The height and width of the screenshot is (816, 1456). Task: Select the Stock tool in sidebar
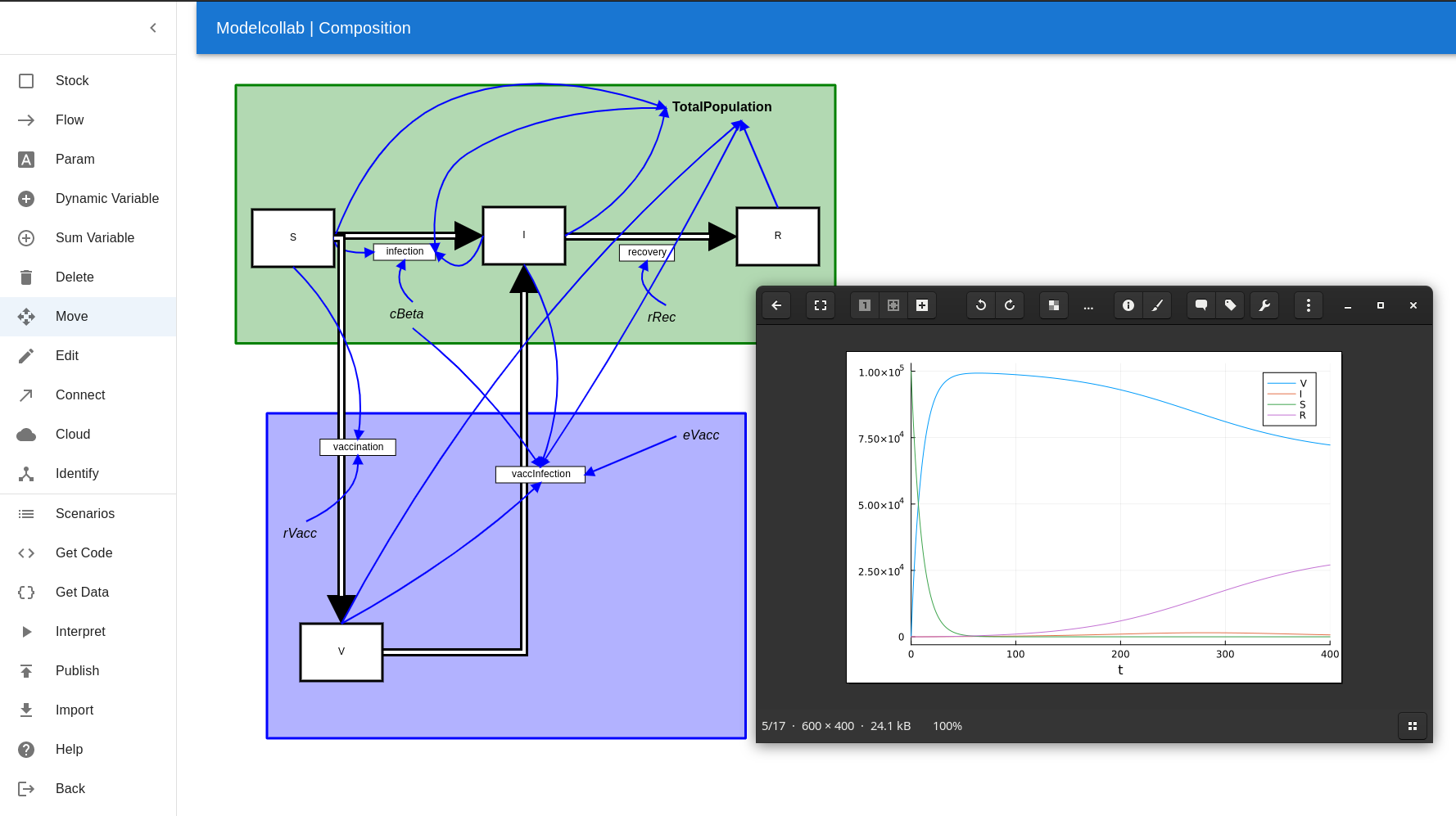click(x=72, y=80)
